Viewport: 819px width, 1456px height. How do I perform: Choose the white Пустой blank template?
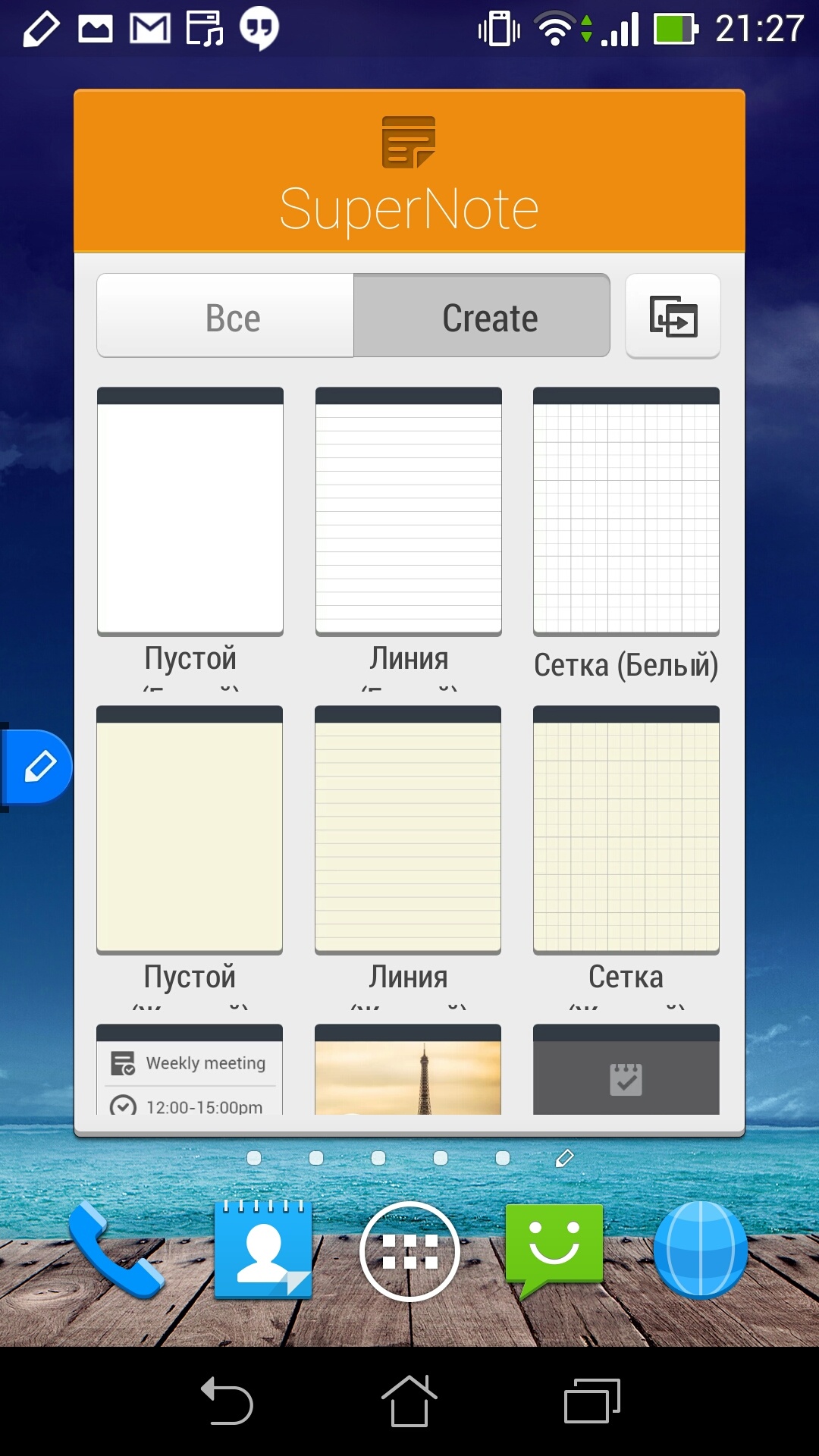pos(190,512)
